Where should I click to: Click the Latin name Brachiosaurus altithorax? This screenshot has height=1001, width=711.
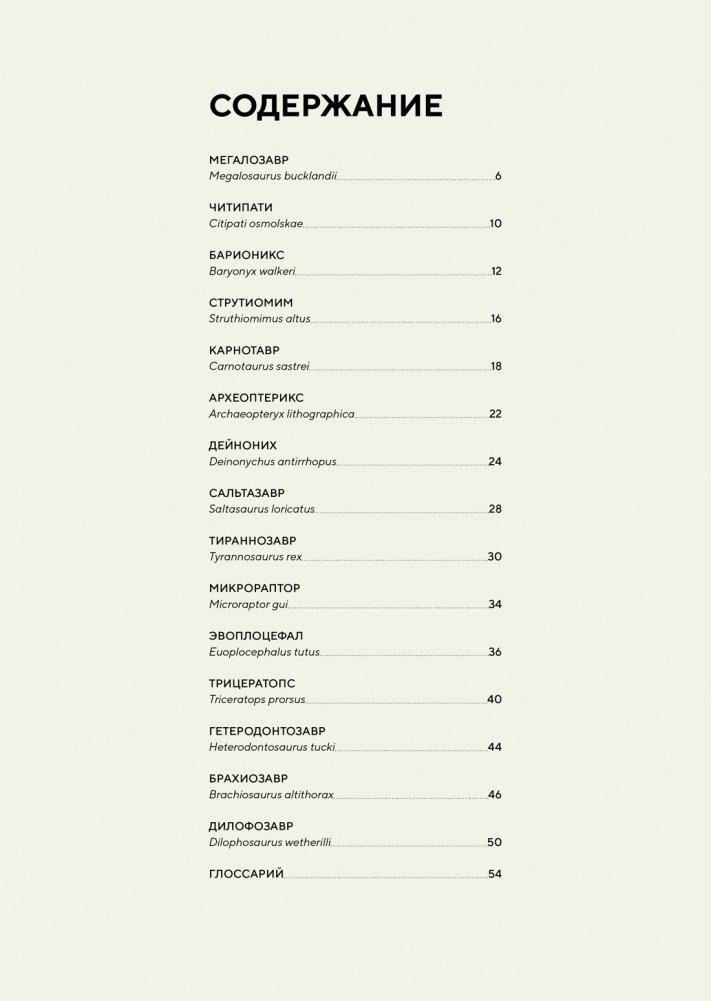pos(271,795)
